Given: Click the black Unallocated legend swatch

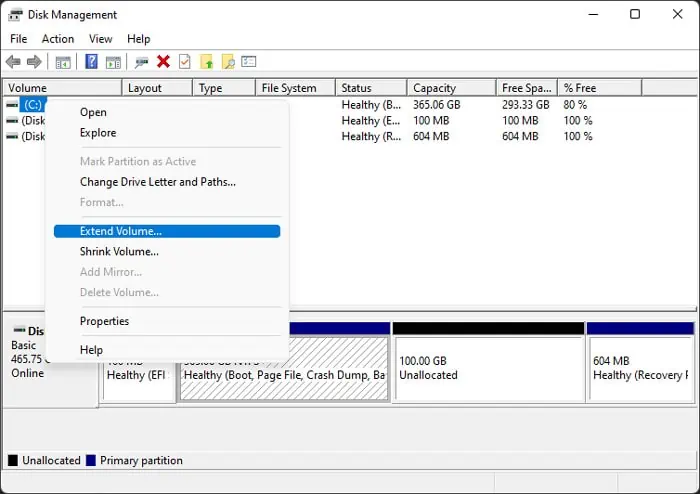Looking at the screenshot, I should [x=13, y=461].
